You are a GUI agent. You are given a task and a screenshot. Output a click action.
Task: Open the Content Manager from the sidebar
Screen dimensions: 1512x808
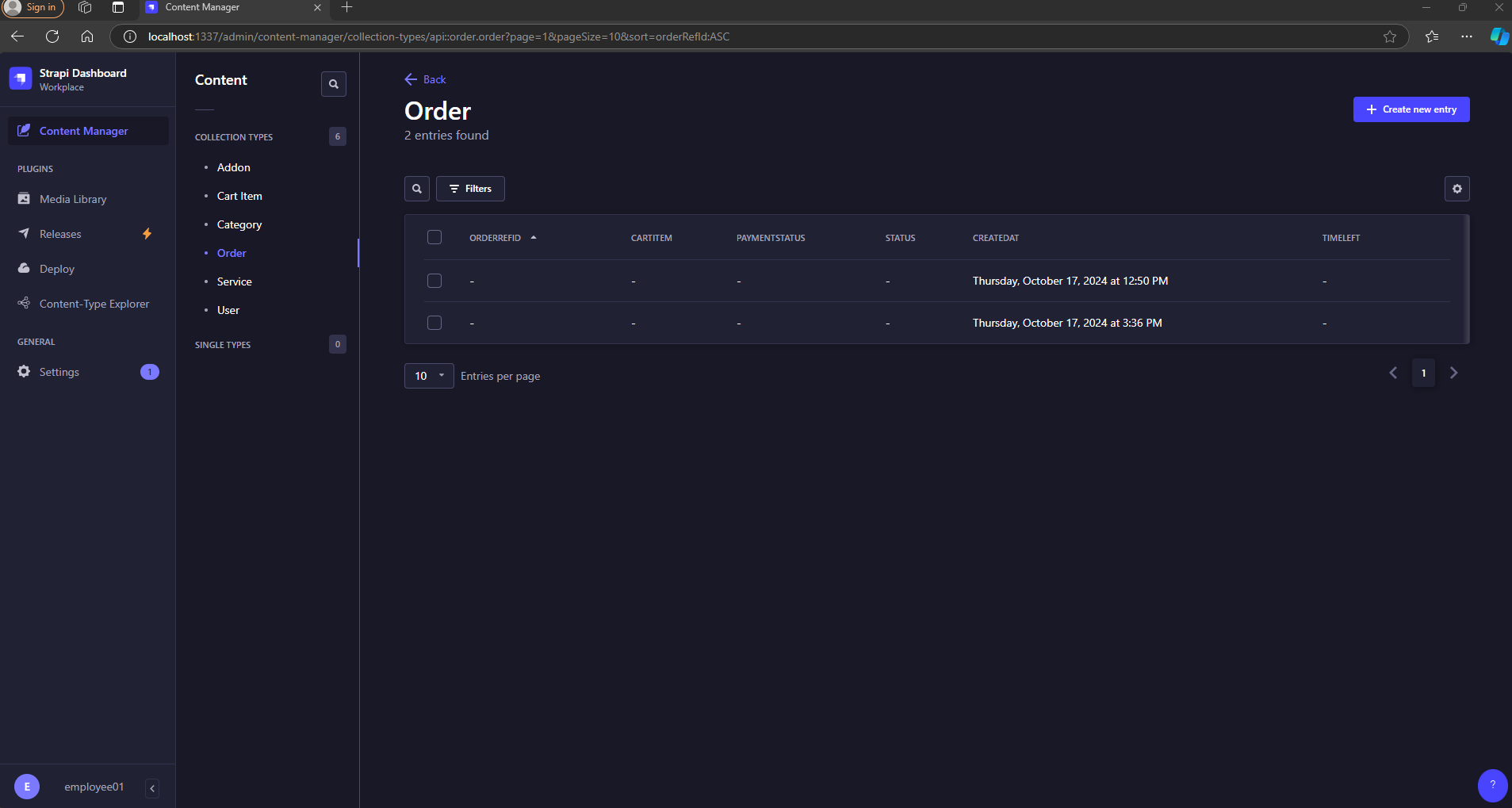click(82, 130)
